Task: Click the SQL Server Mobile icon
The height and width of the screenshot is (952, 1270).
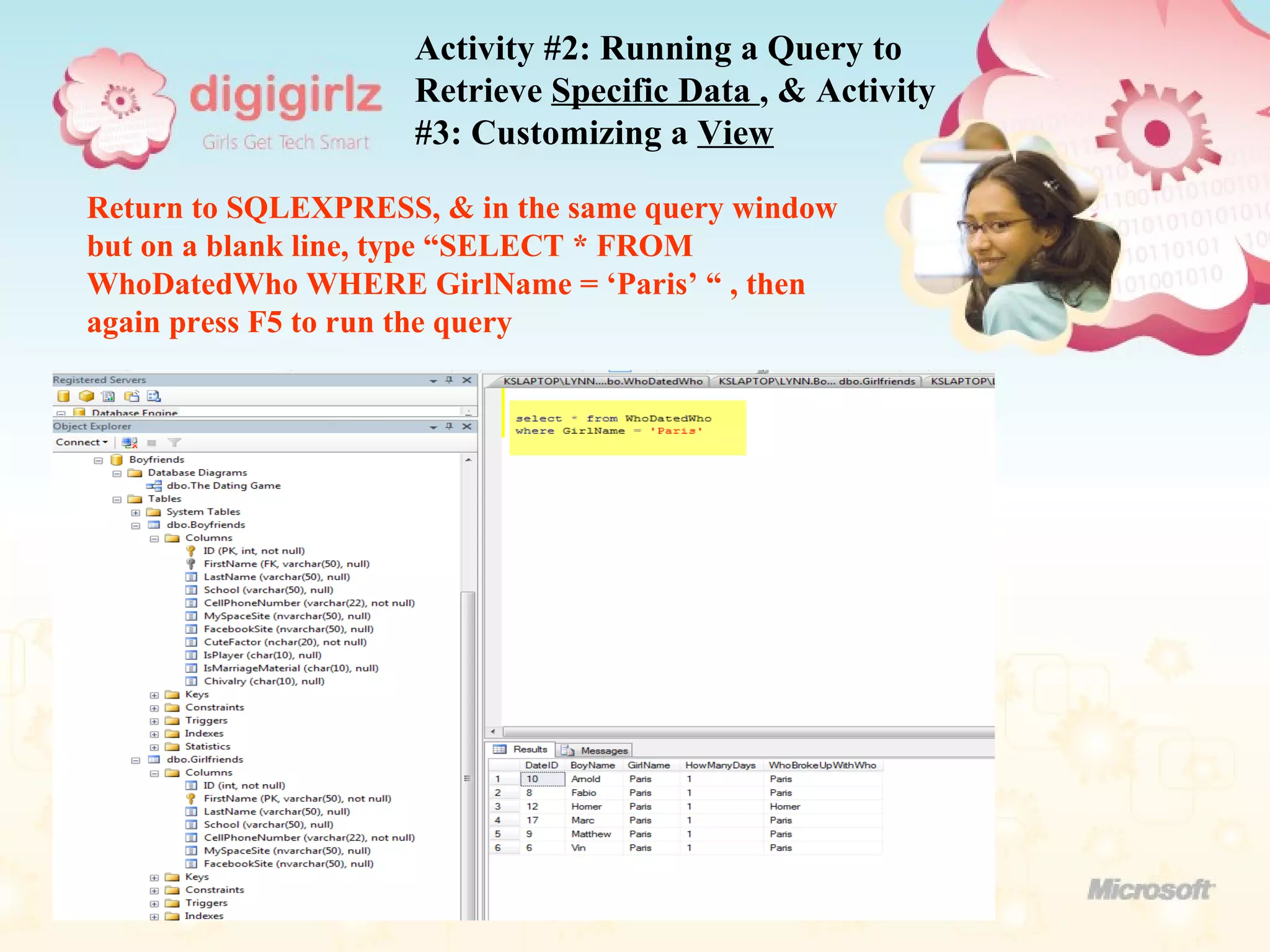Action: click(x=131, y=396)
